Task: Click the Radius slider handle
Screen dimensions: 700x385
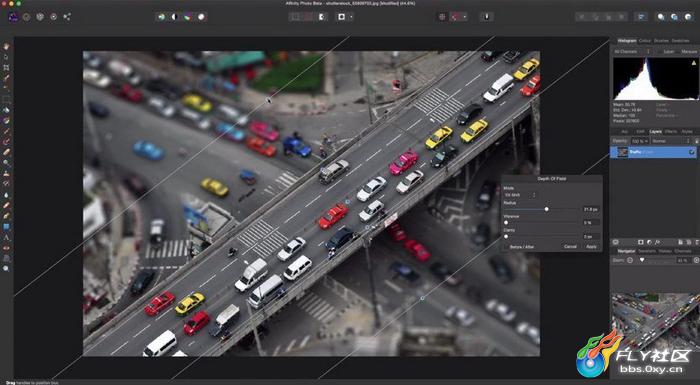Action: click(546, 209)
